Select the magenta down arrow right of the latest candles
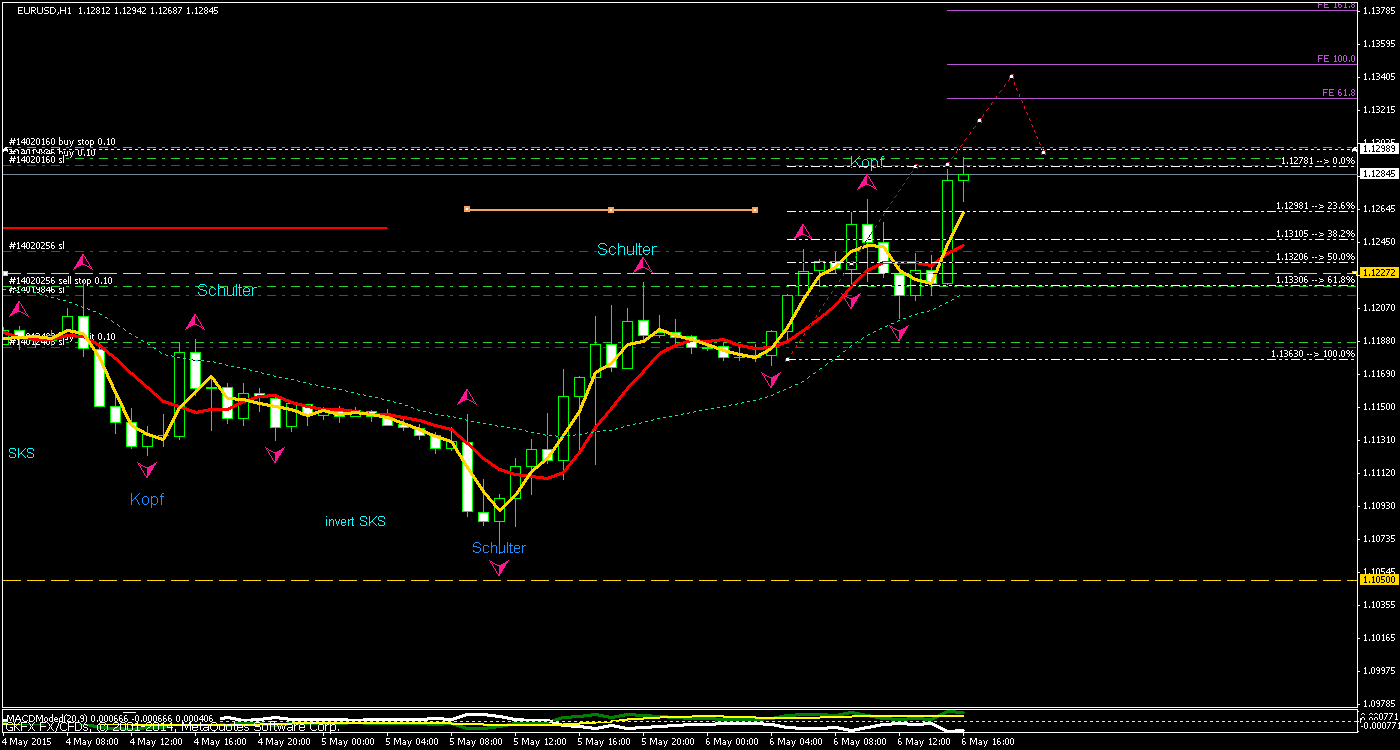 pyautogui.click(x=898, y=333)
